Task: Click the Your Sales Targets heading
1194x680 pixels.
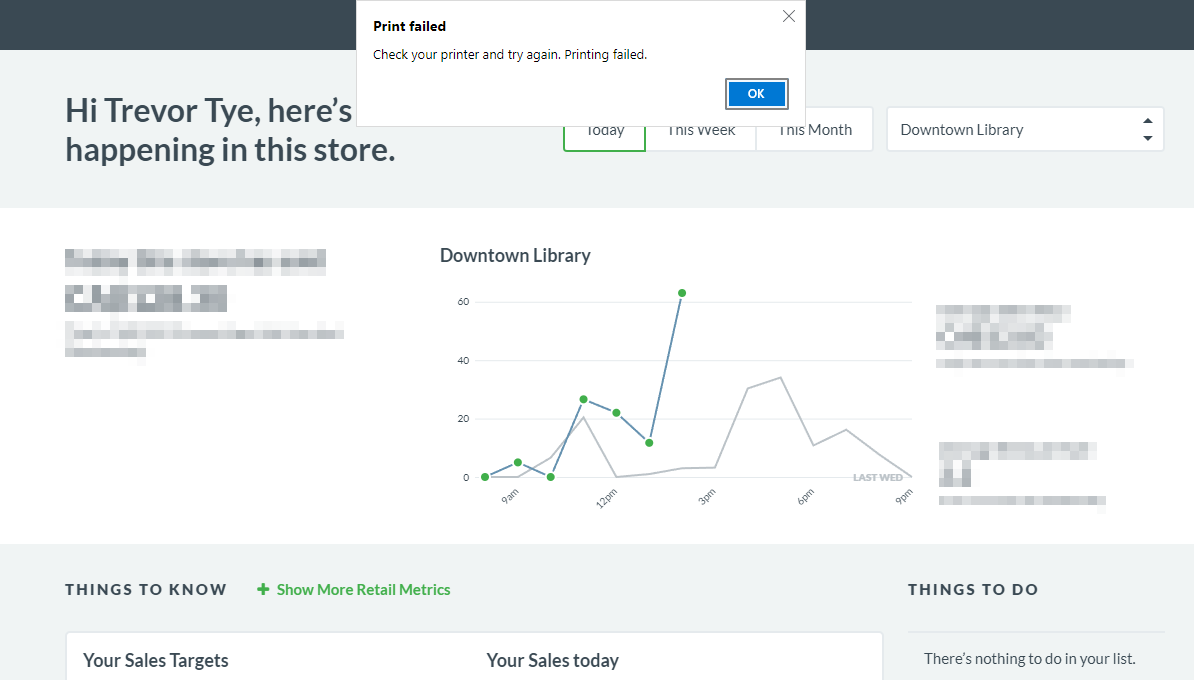Action: point(155,660)
